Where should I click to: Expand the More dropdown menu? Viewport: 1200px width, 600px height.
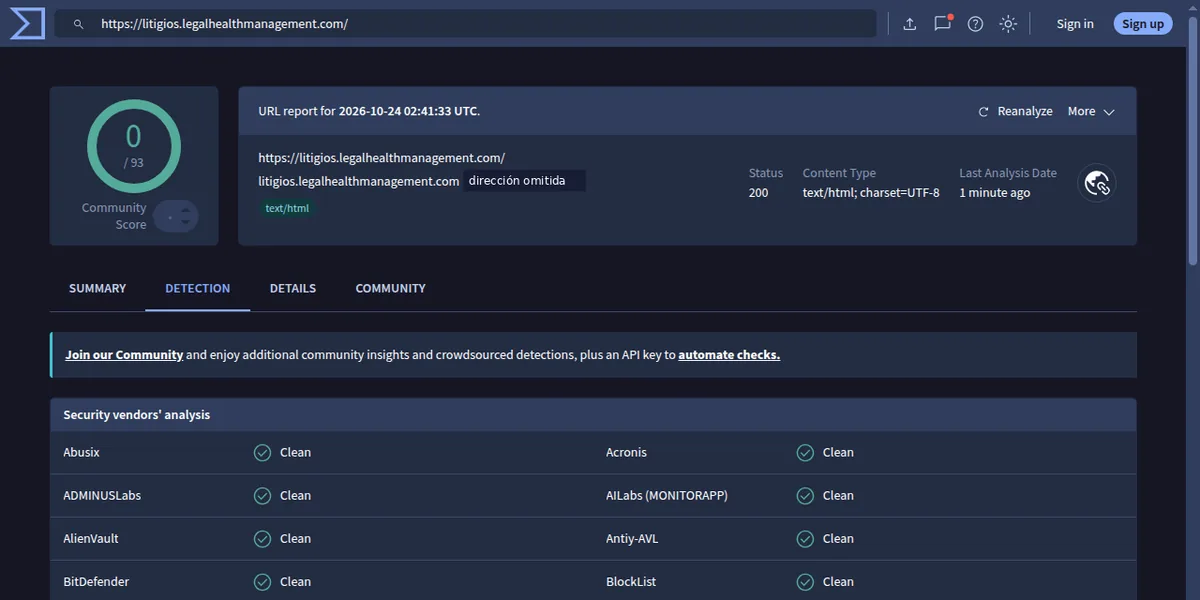(x=1091, y=112)
